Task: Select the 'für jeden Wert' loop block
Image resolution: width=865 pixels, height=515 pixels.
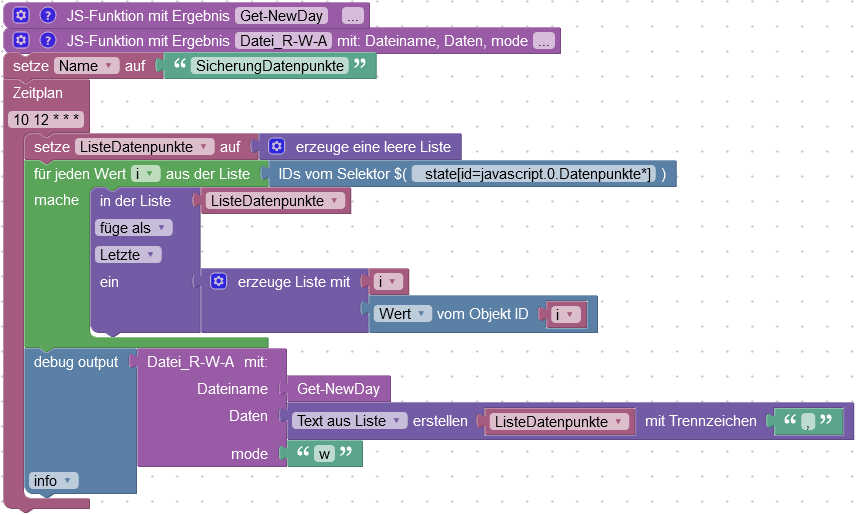Action: [x=80, y=174]
